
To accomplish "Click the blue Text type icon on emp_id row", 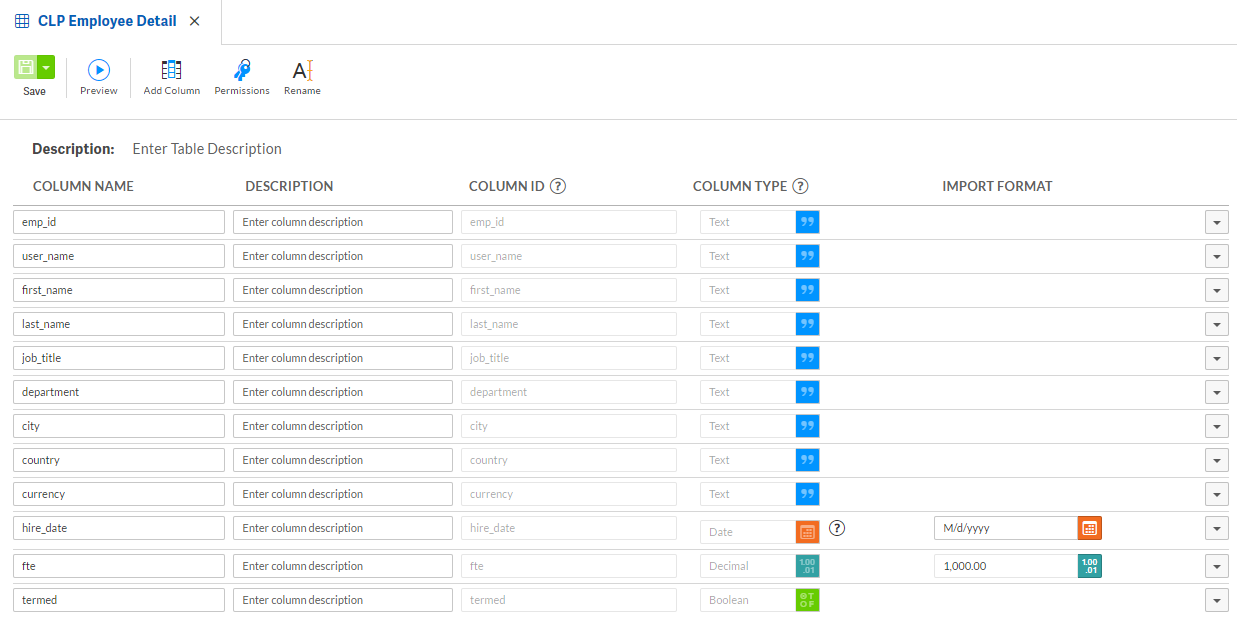I will pos(807,221).
